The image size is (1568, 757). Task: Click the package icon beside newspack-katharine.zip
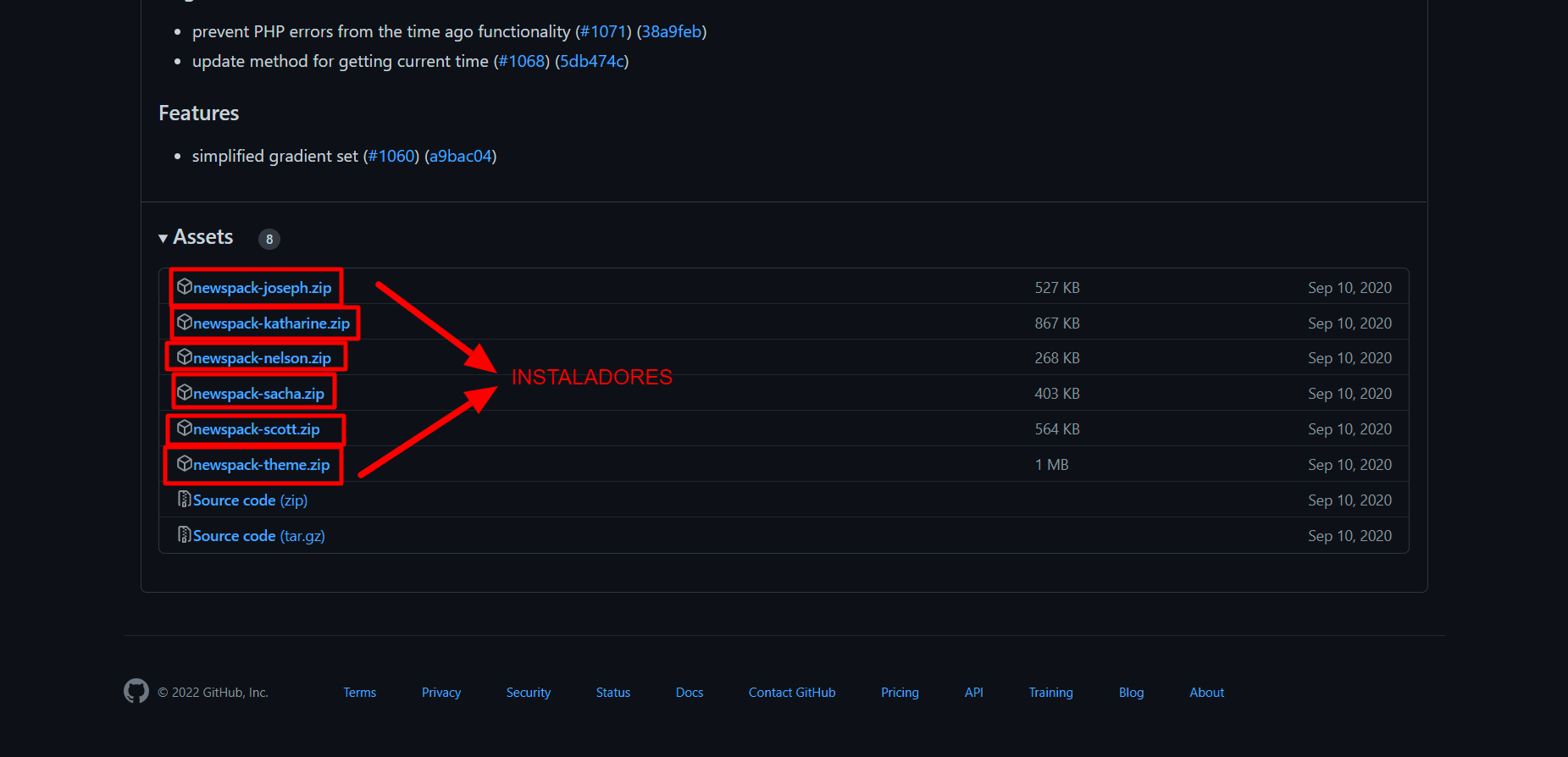(x=185, y=323)
